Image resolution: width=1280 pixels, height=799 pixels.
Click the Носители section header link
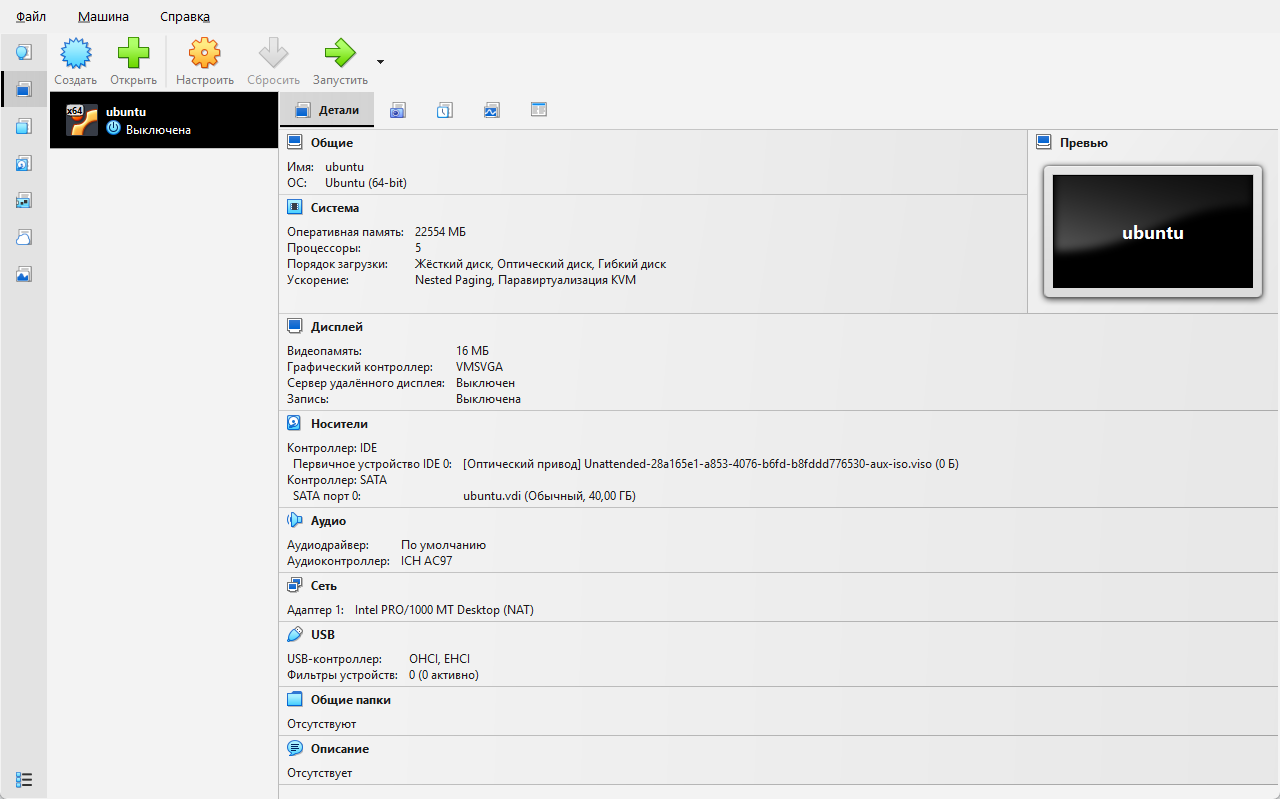point(339,424)
